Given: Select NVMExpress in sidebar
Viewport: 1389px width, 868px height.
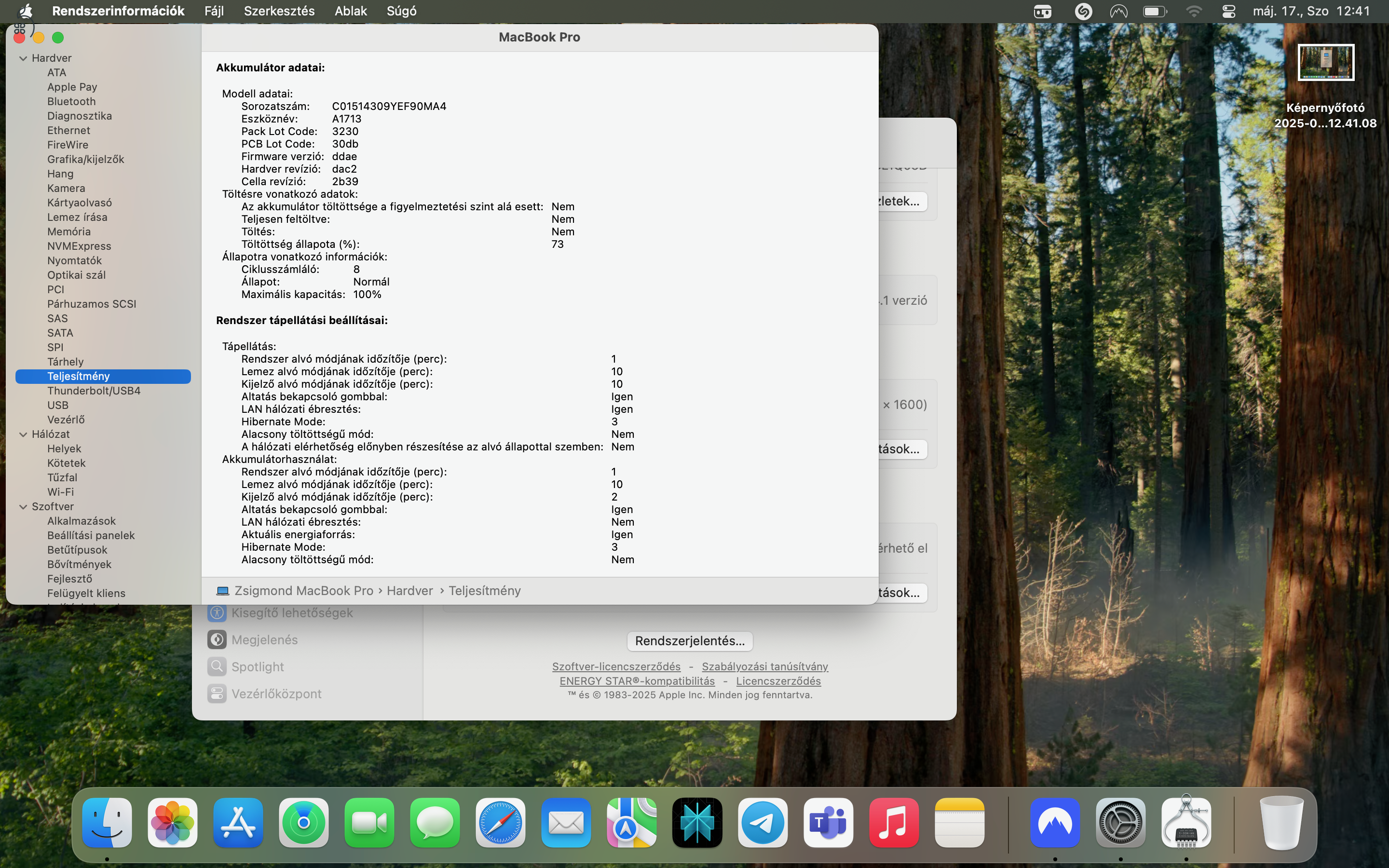Looking at the screenshot, I should [79, 246].
